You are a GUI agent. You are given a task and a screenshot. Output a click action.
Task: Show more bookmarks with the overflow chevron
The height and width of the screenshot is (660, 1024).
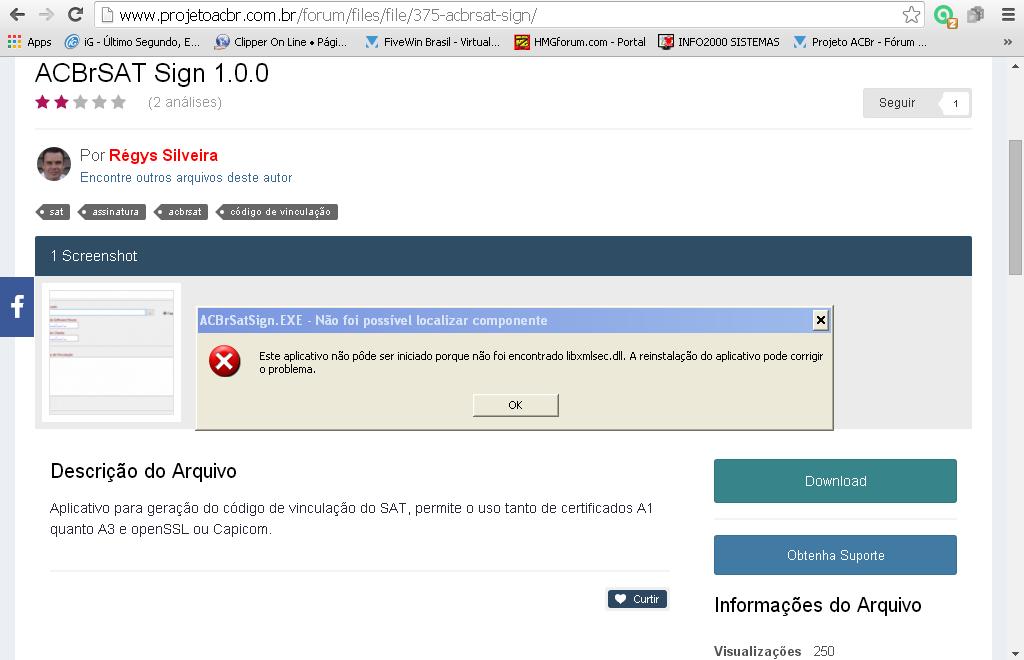point(1008,42)
